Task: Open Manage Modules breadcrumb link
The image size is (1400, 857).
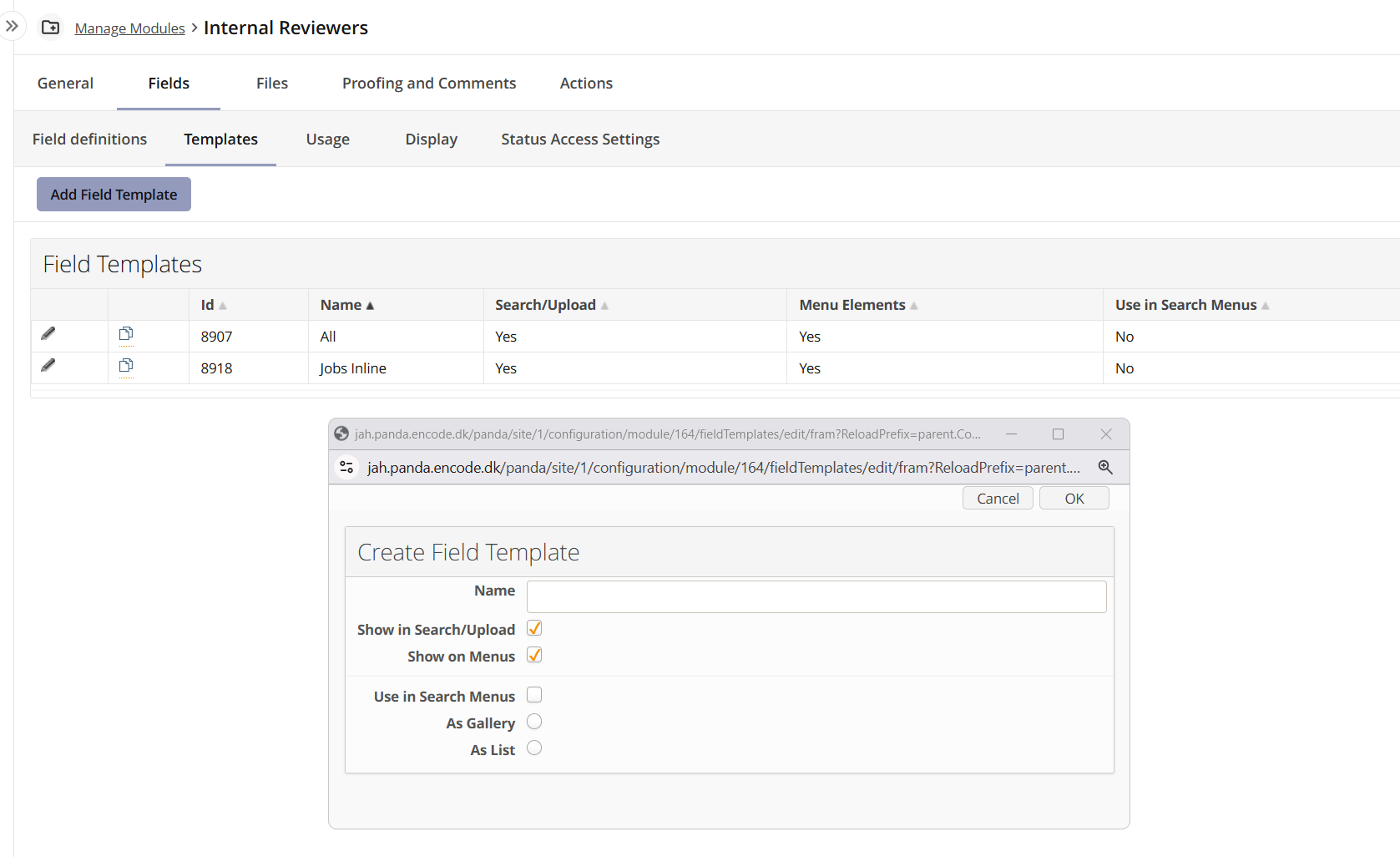Action: click(x=129, y=28)
